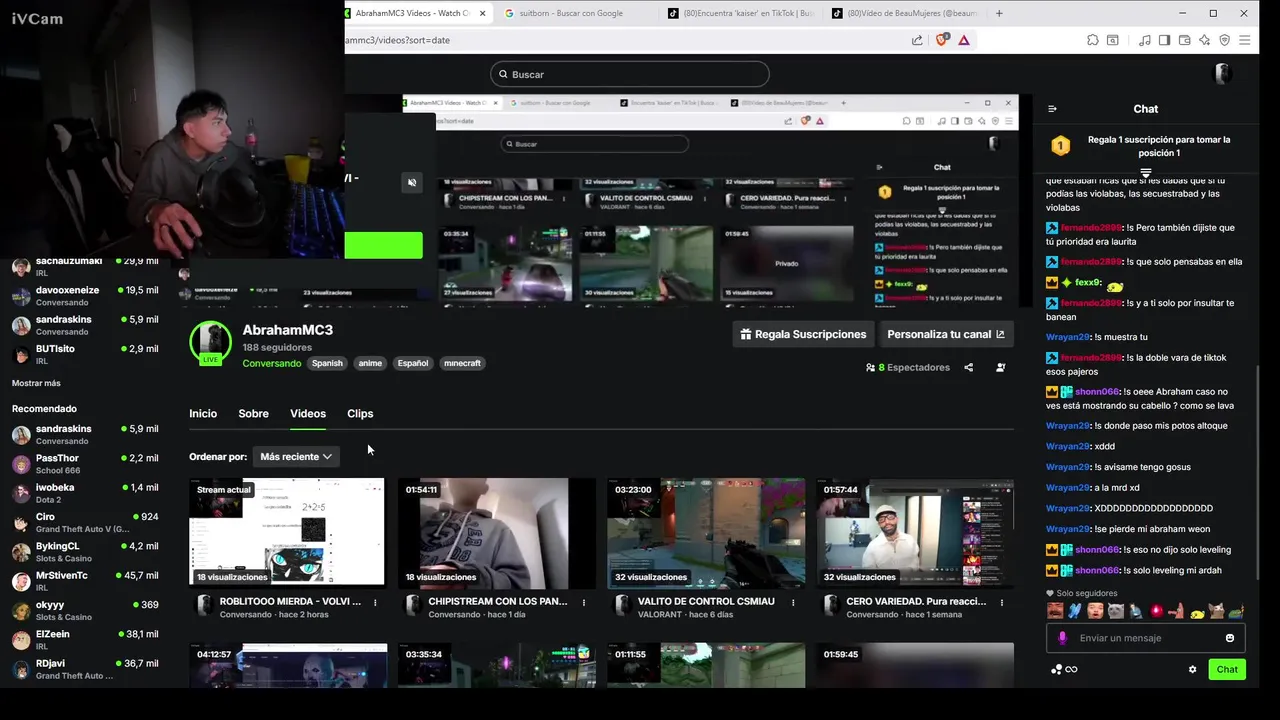Click the okyyy channel avatar
The height and width of the screenshot is (720, 1280).
(20, 611)
